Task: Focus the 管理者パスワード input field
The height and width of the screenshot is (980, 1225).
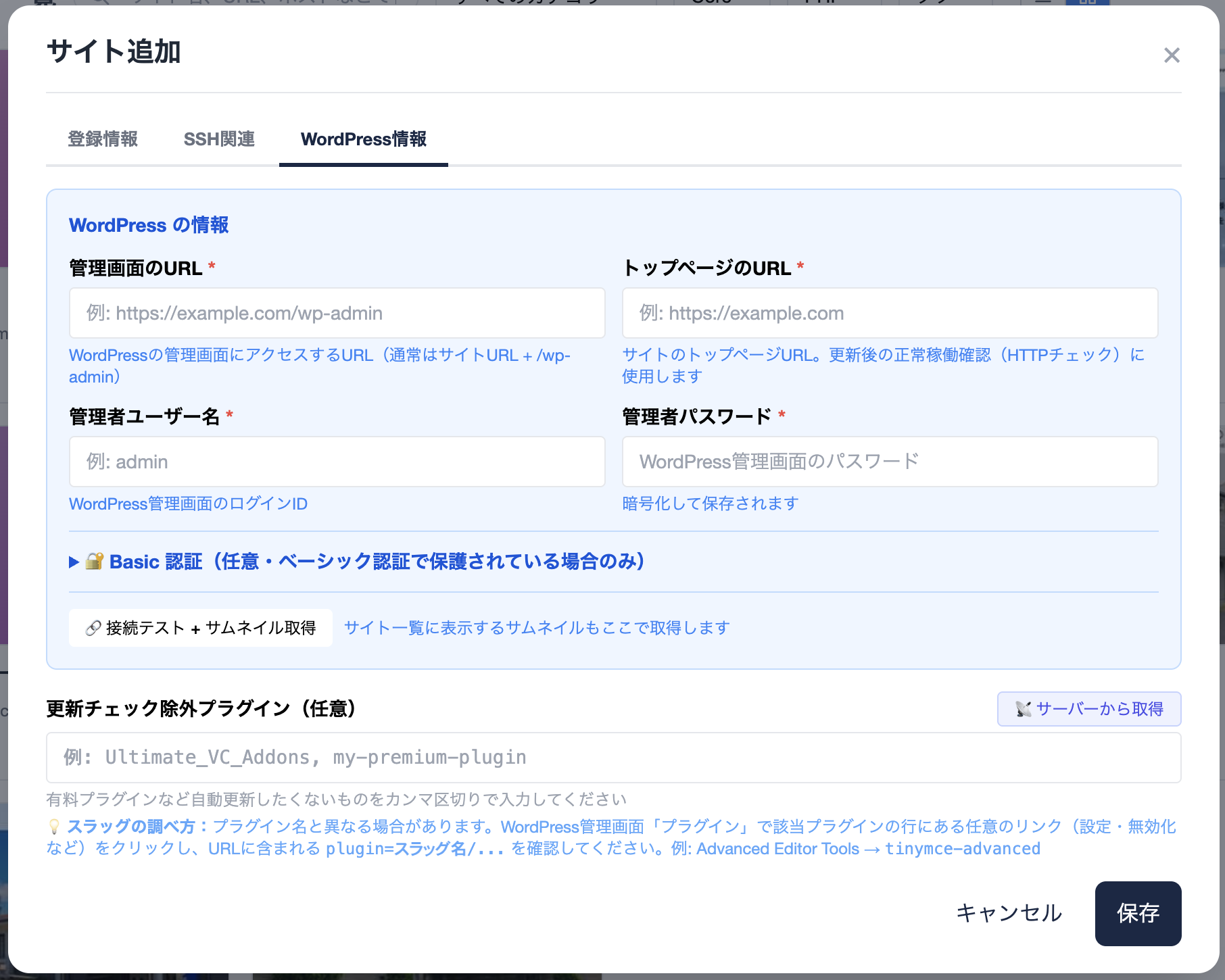Action: point(890,462)
